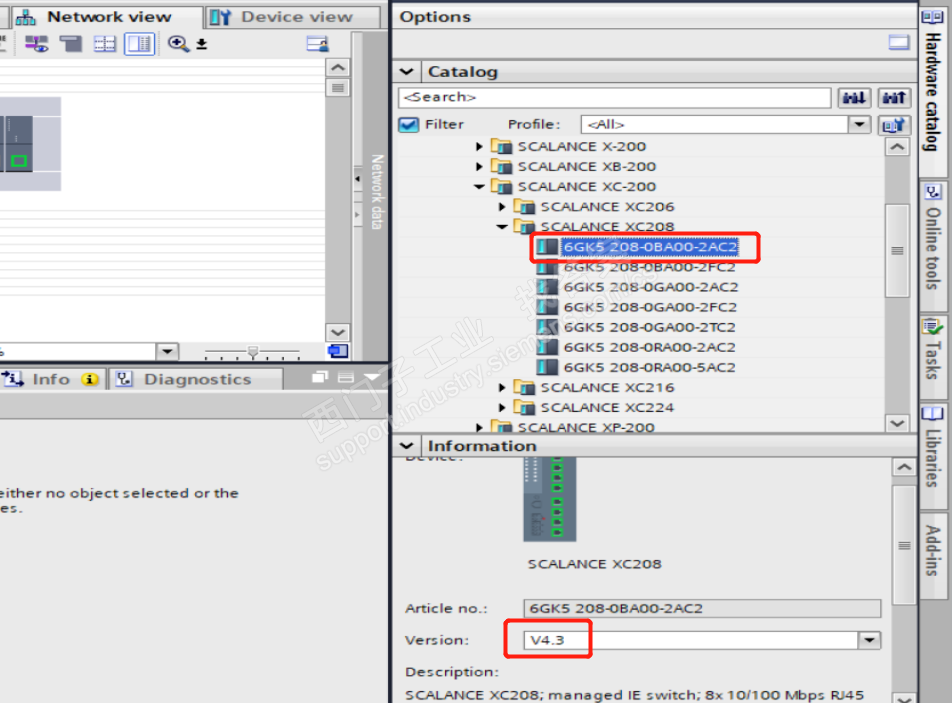This screenshot has height=703, width=952.
Task: Click the Article no. field
Action: [x=702, y=608]
